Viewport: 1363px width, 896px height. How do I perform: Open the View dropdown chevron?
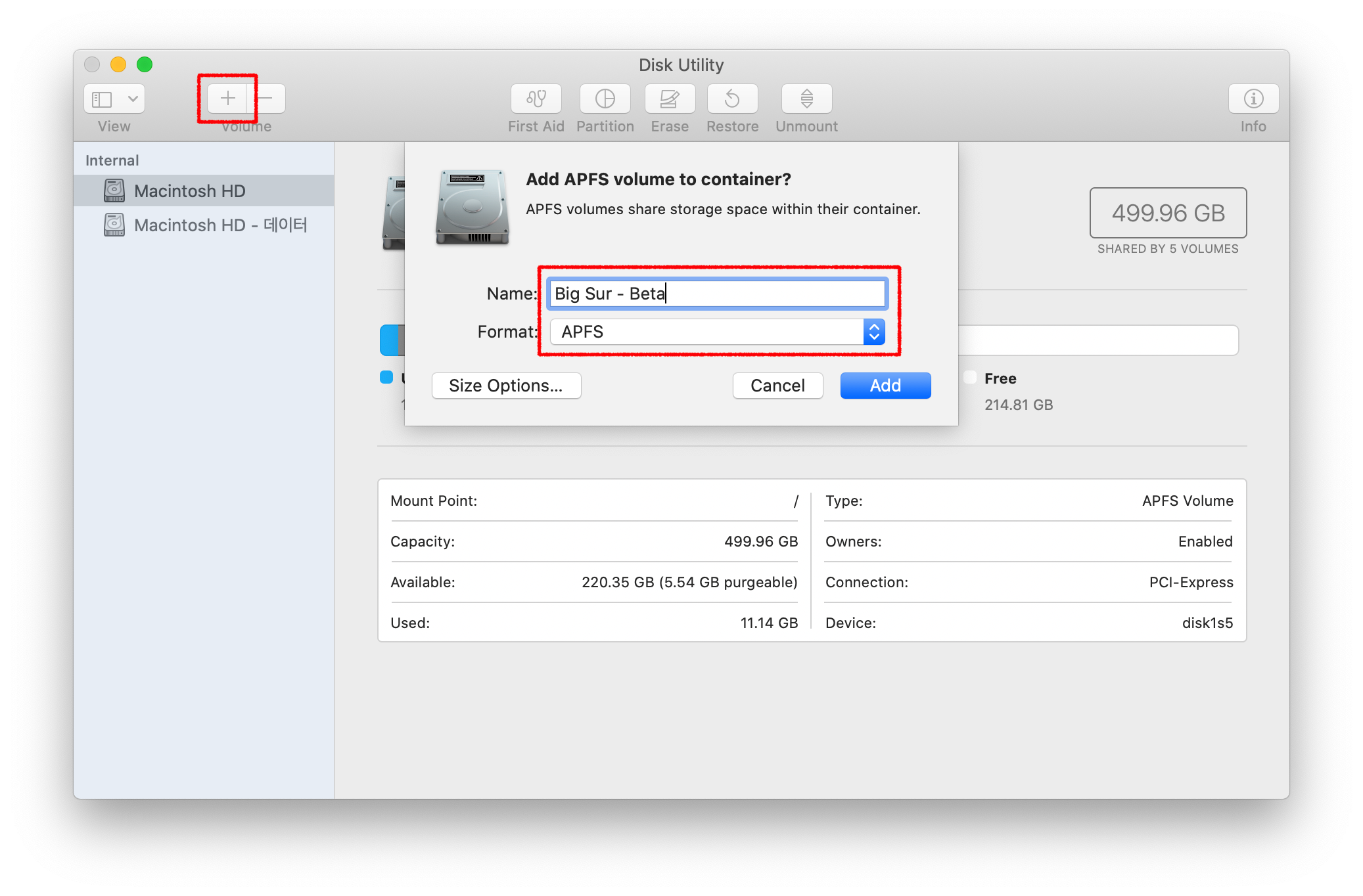[x=133, y=99]
